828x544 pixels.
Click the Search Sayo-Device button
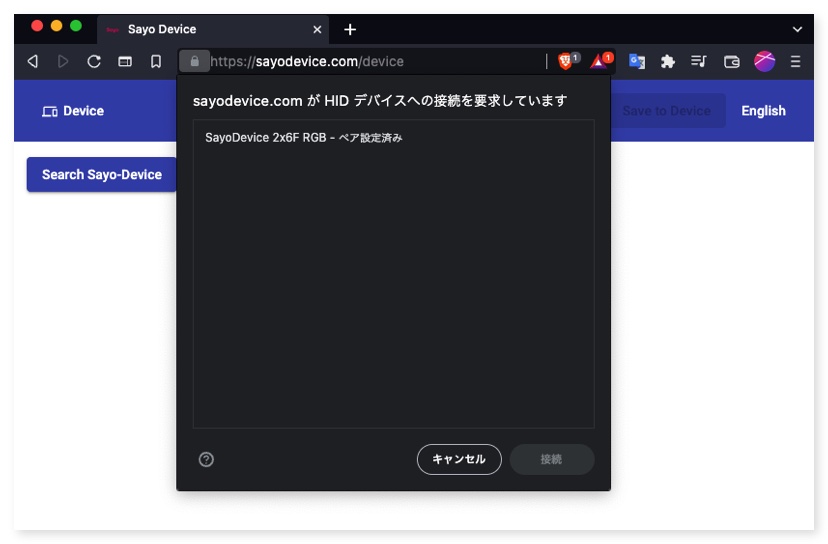point(102,174)
